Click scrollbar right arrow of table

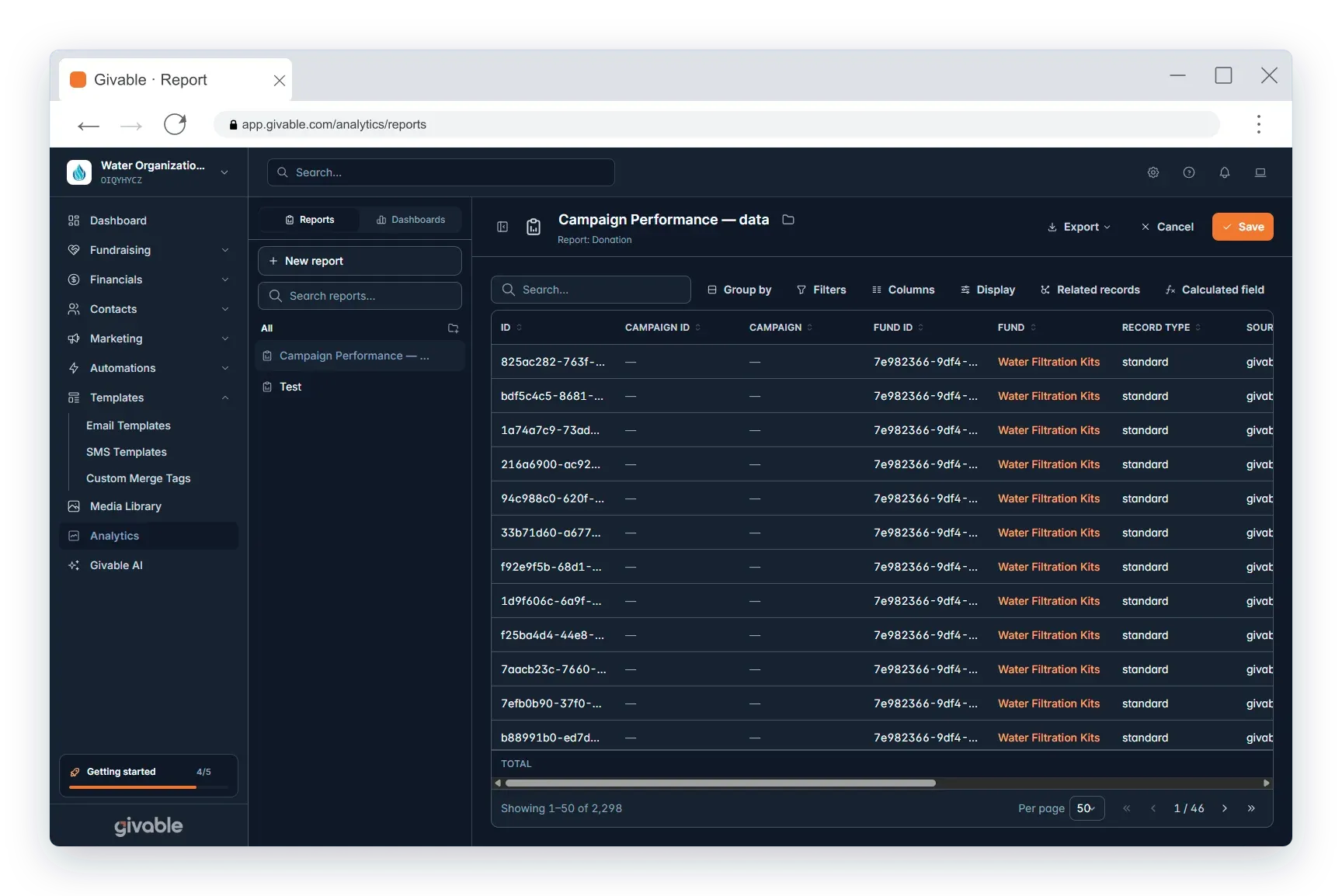(x=1267, y=783)
